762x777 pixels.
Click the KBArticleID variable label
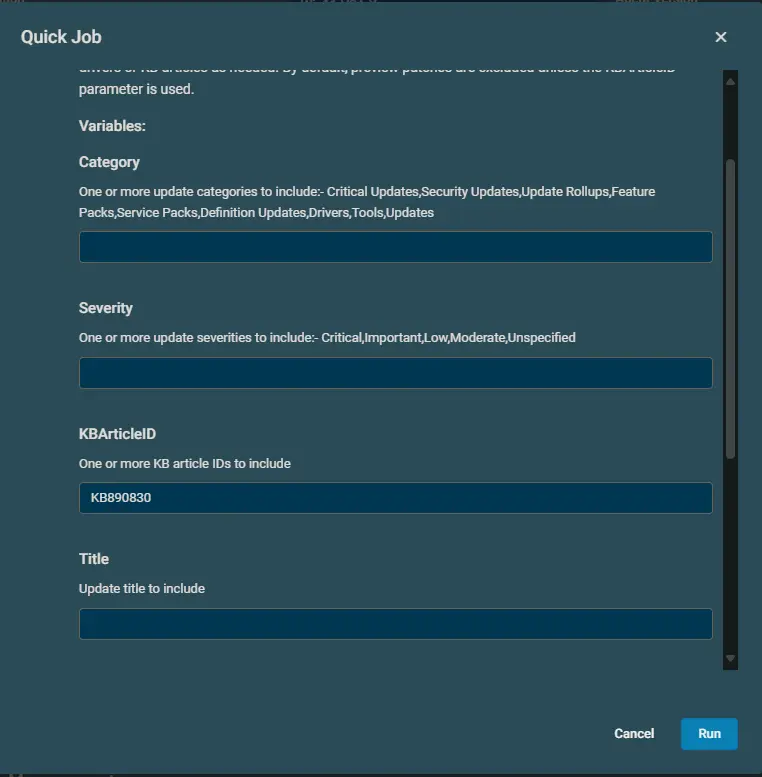click(117, 434)
